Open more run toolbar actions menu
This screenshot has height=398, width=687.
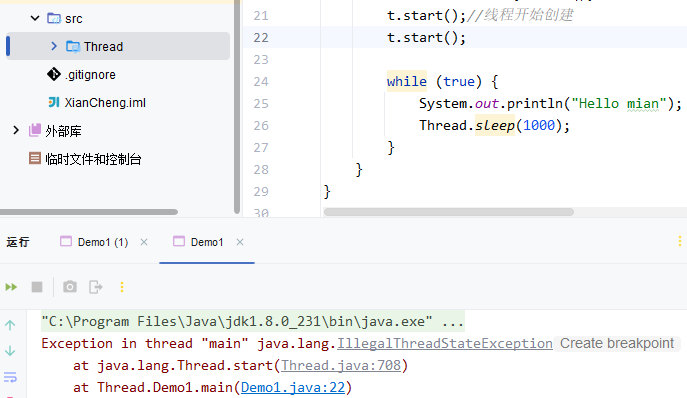click(x=122, y=287)
